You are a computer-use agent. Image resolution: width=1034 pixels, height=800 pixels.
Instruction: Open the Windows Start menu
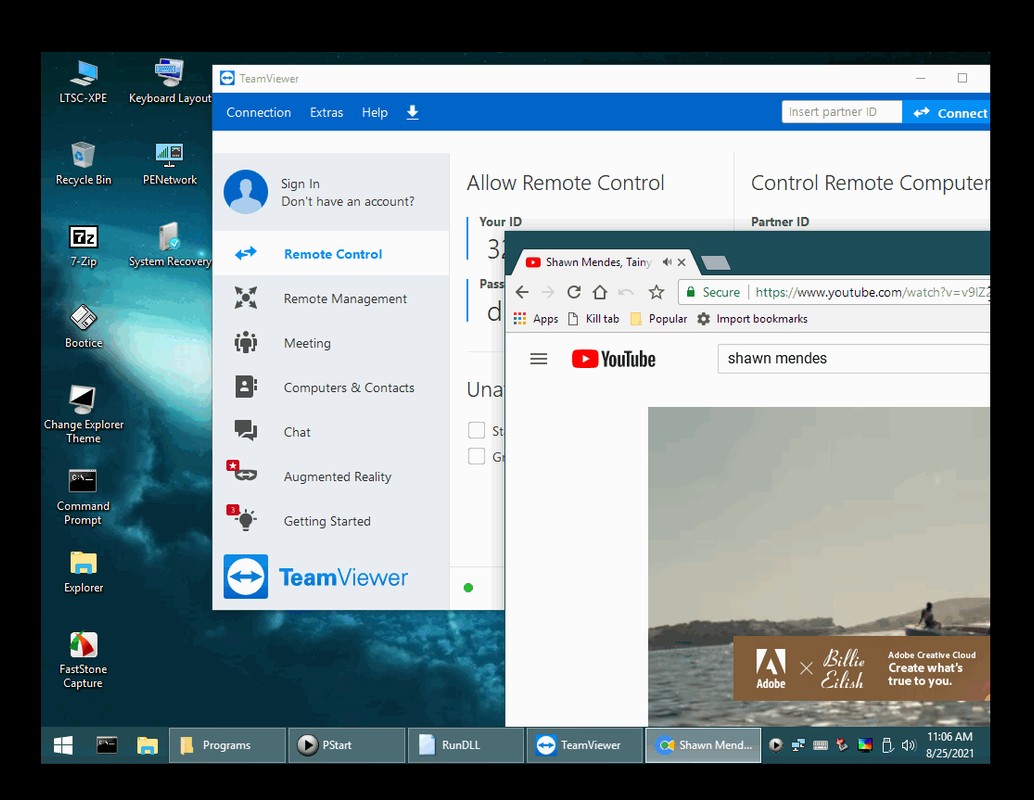[x=63, y=745]
